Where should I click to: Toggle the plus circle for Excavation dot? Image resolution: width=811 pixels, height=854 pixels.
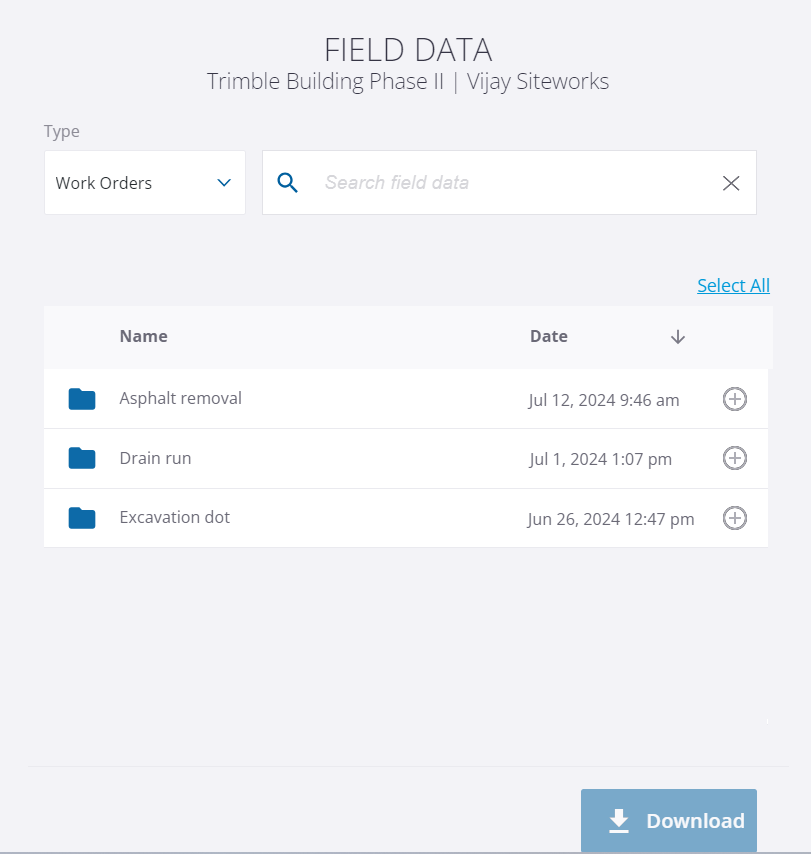[x=735, y=518]
